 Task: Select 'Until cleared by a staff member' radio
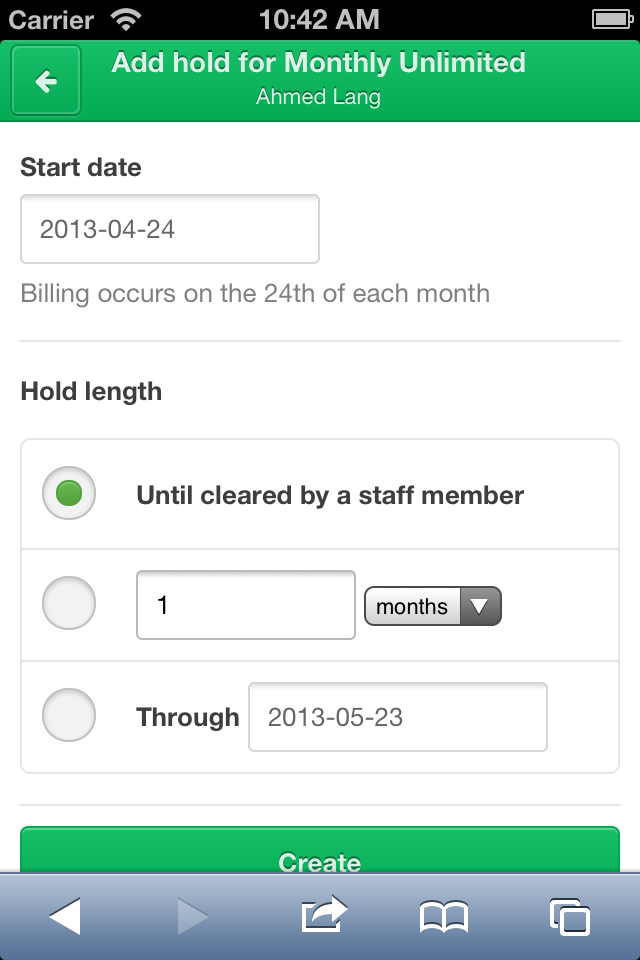click(x=69, y=493)
